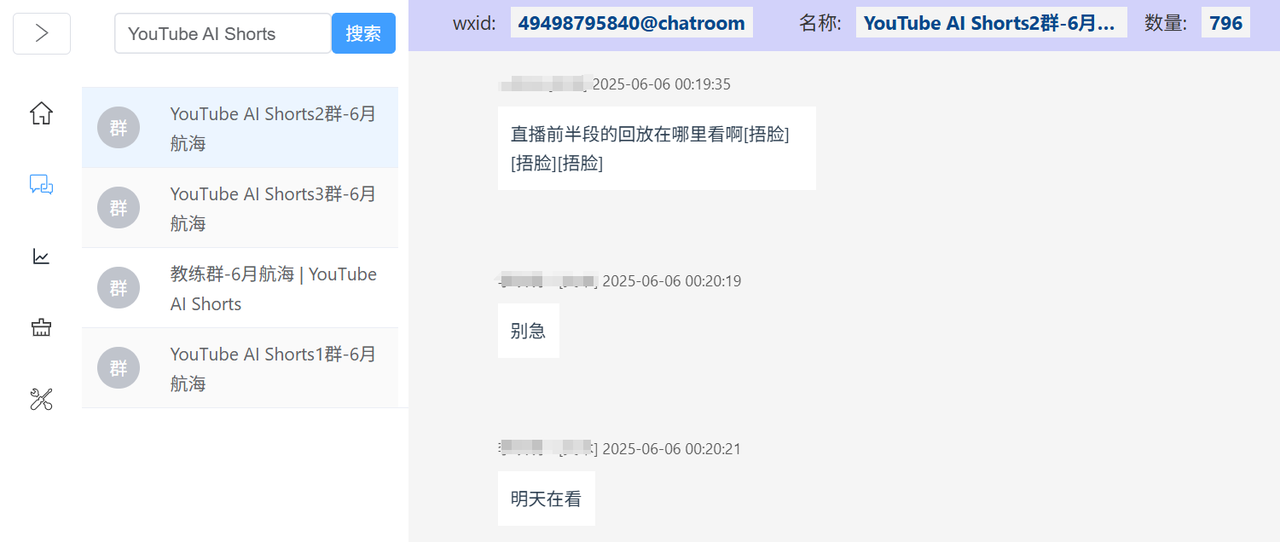Click the timestamp 2025-06-06 00:20:21
The image size is (1280, 542).
click(671, 449)
